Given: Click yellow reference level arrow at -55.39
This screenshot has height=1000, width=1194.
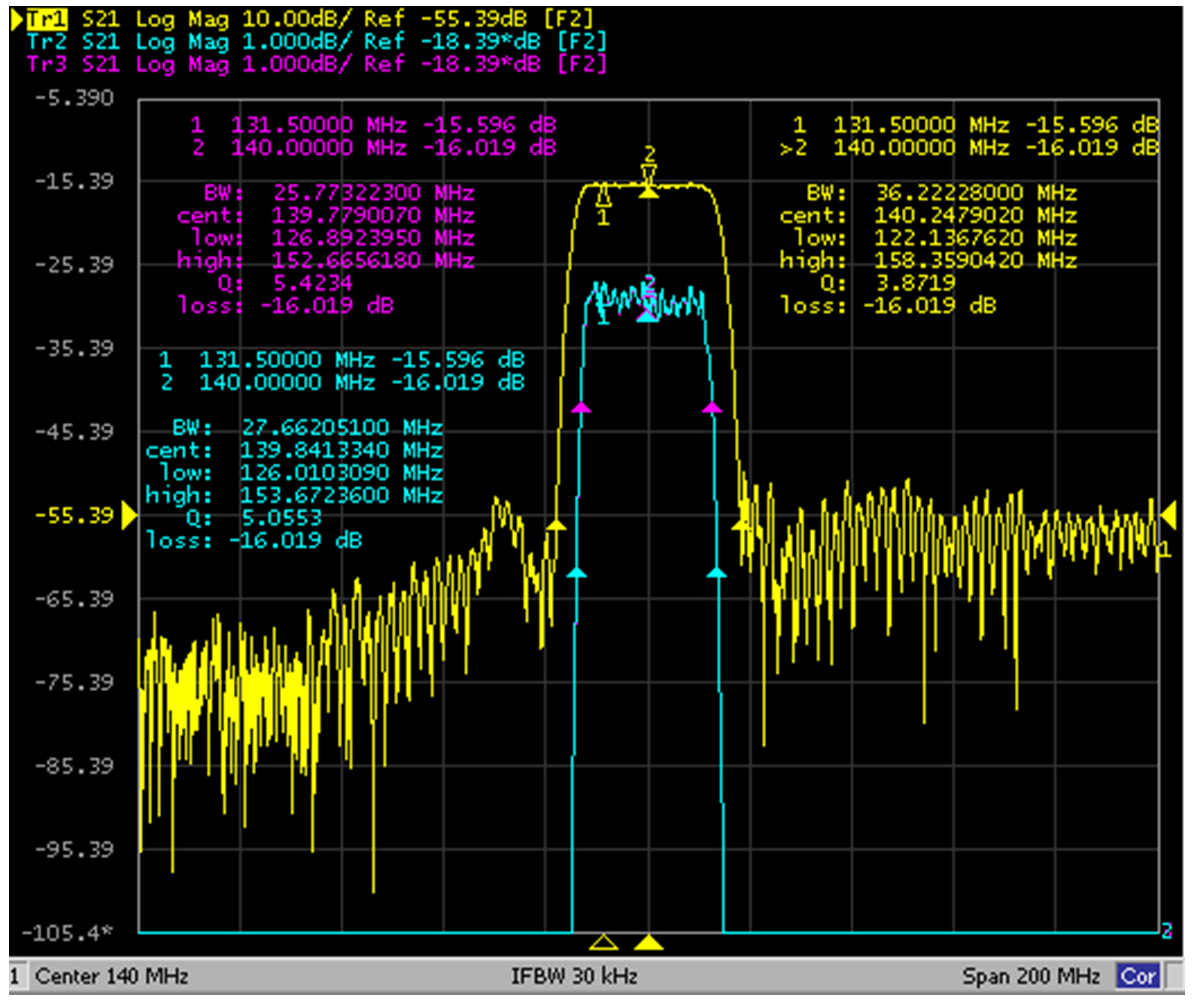Looking at the screenshot, I should click(x=129, y=516).
